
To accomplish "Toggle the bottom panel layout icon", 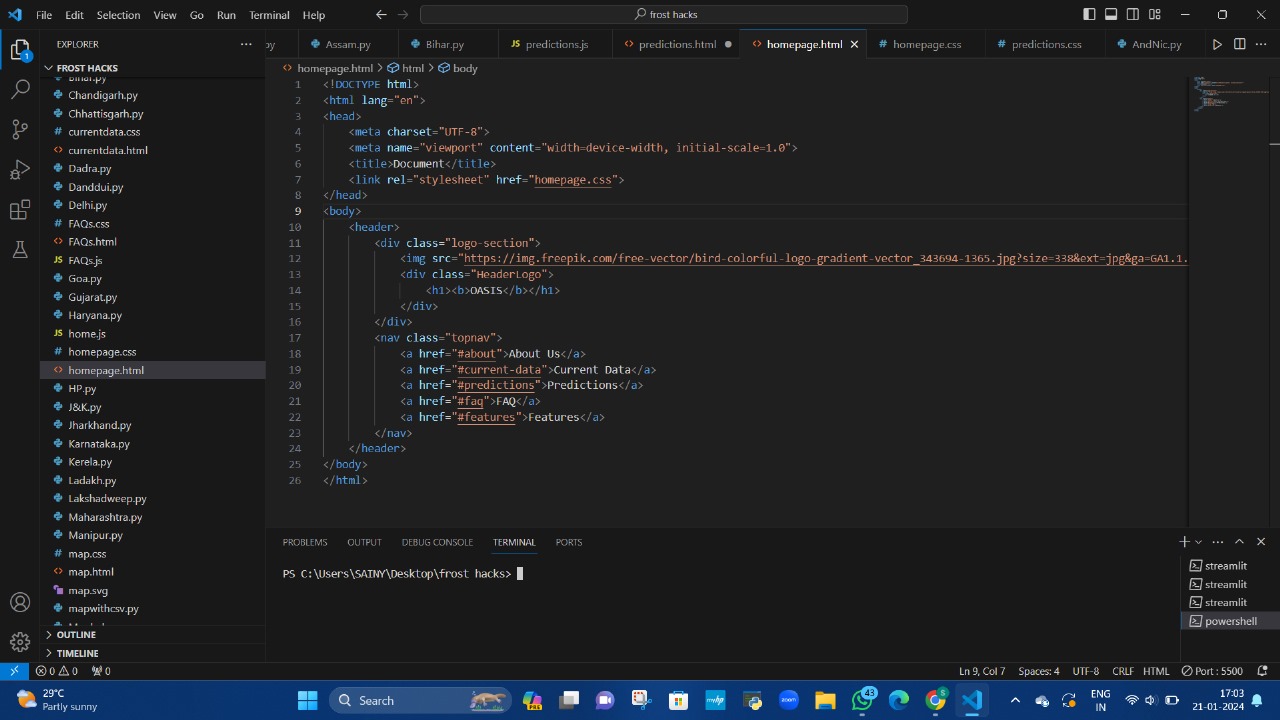I will coord(1111,14).
